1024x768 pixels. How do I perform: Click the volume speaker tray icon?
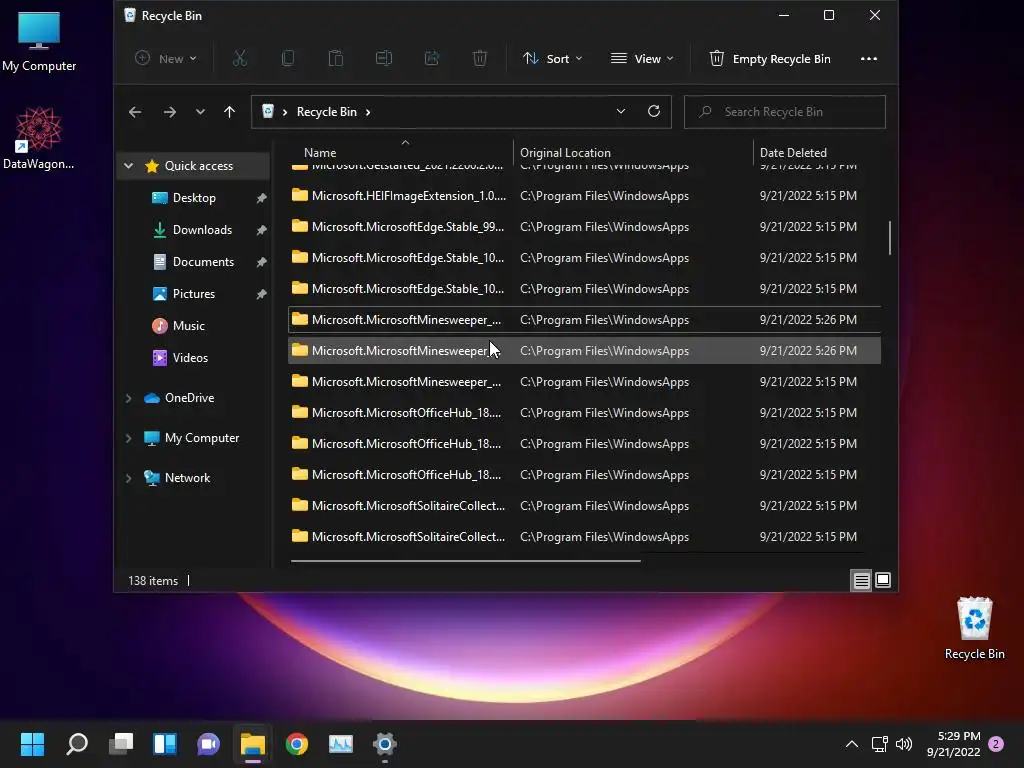point(904,744)
